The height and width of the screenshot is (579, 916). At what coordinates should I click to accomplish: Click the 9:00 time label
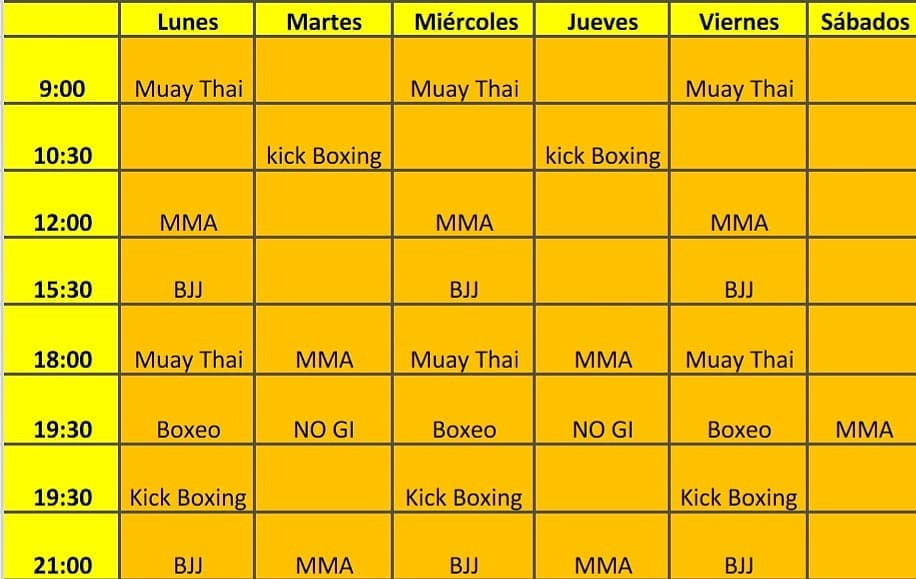tap(62, 89)
